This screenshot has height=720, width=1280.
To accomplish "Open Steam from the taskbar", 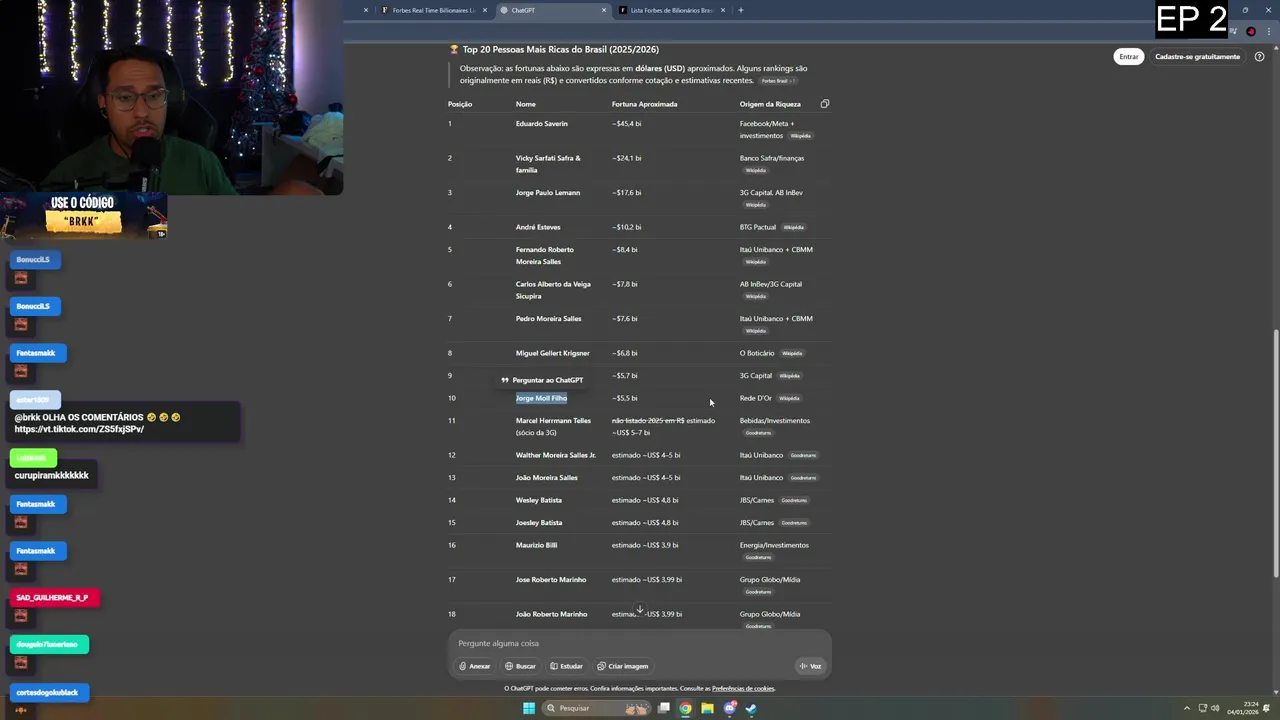I will point(751,708).
